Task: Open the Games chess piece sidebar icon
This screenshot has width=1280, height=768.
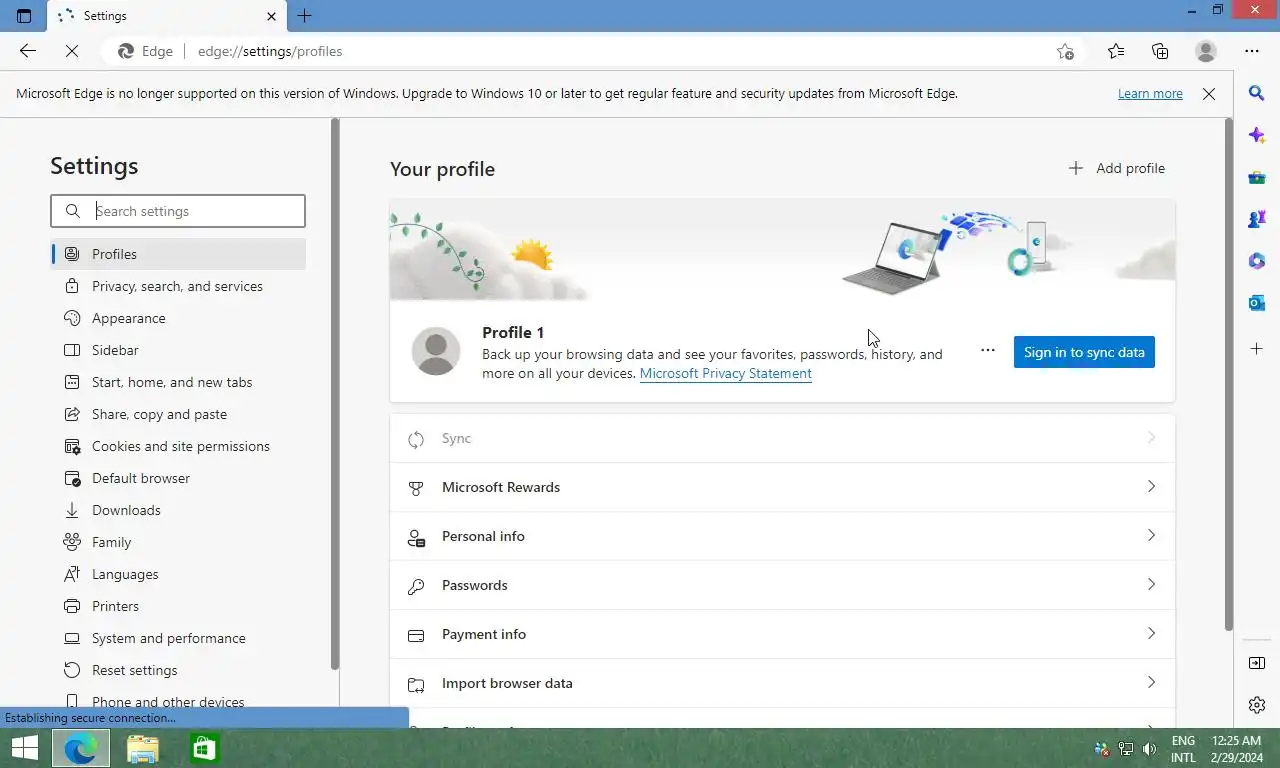Action: pos(1257,219)
